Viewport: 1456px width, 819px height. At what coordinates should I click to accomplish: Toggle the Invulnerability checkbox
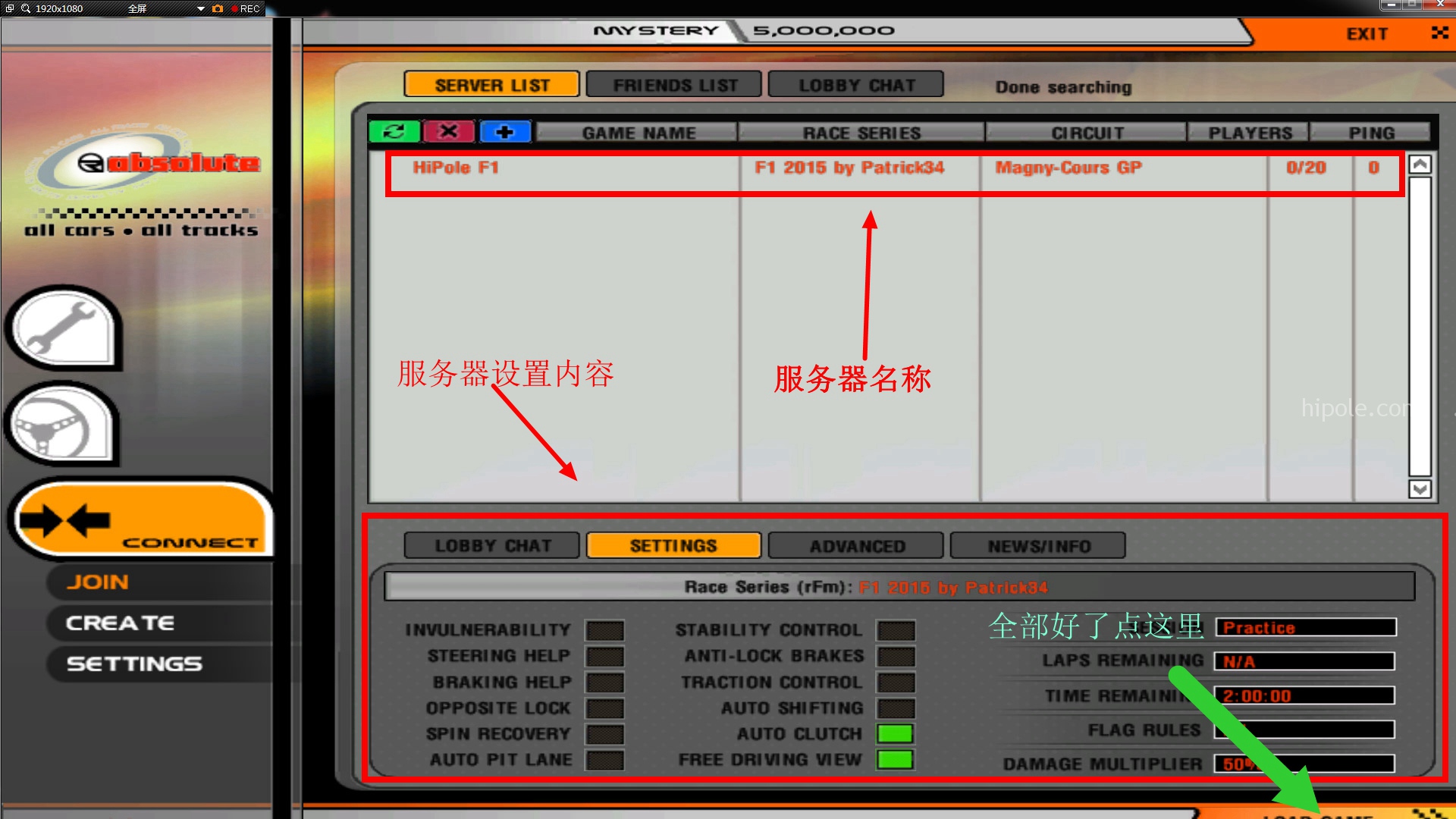(604, 630)
